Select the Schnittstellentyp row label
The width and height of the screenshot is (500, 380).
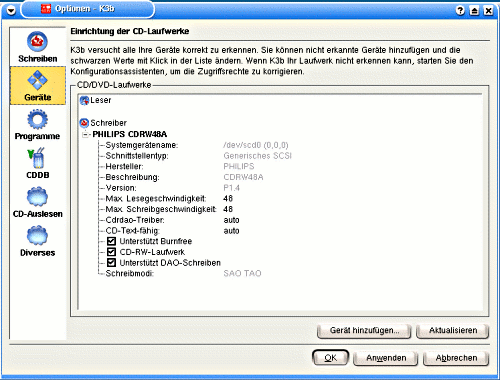[x=137, y=156]
